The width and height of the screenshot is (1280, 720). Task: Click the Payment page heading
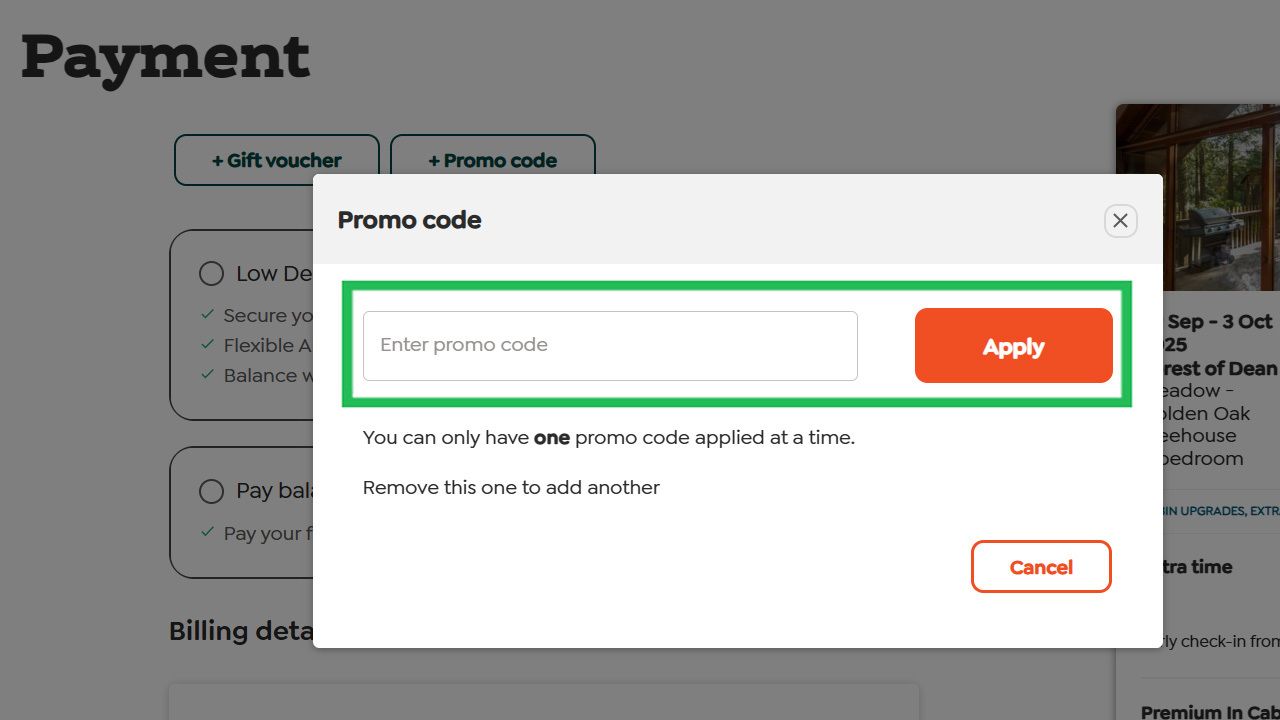[166, 57]
